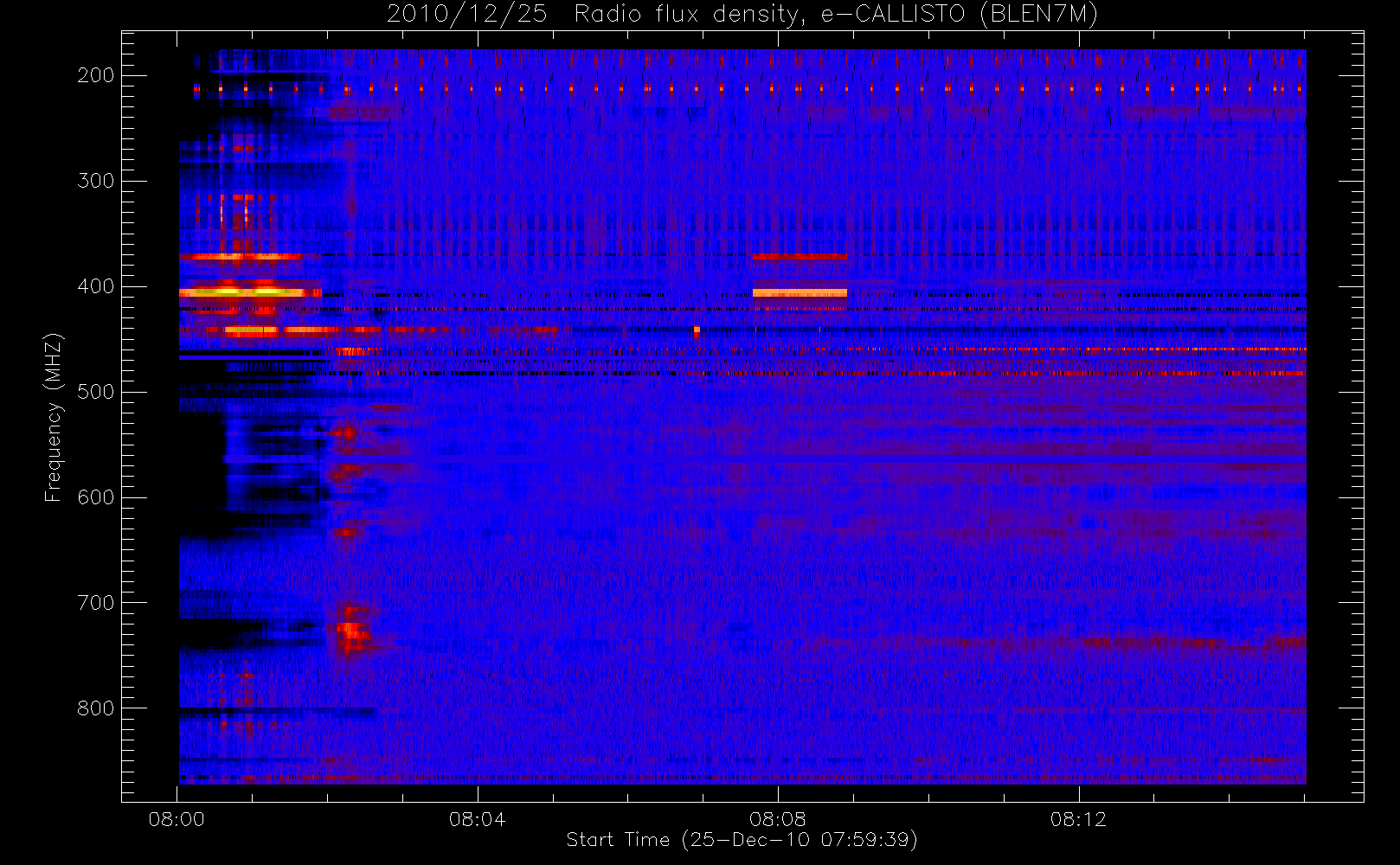Image resolution: width=1400 pixels, height=865 pixels.
Task: Click the 08:12 time tick label
Action: 1079,819
